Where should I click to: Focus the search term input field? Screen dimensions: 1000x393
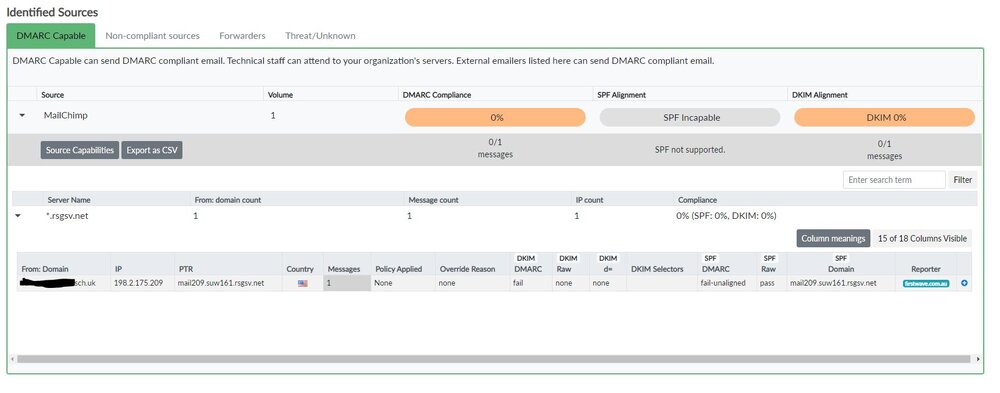click(x=894, y=180)
